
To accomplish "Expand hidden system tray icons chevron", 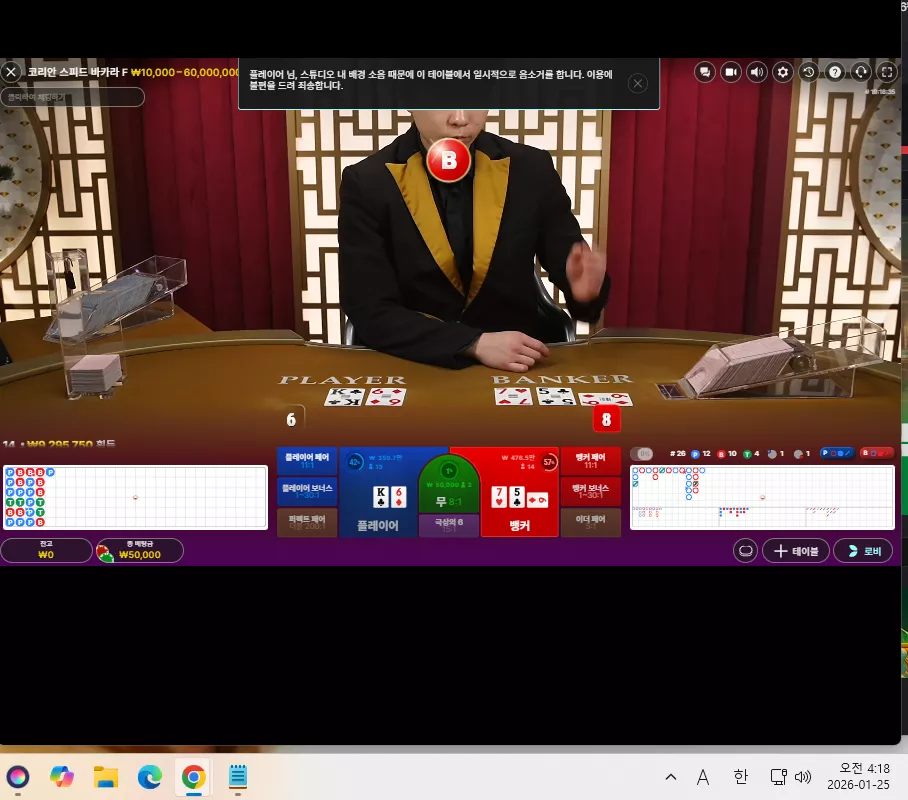I will point(671,777).
